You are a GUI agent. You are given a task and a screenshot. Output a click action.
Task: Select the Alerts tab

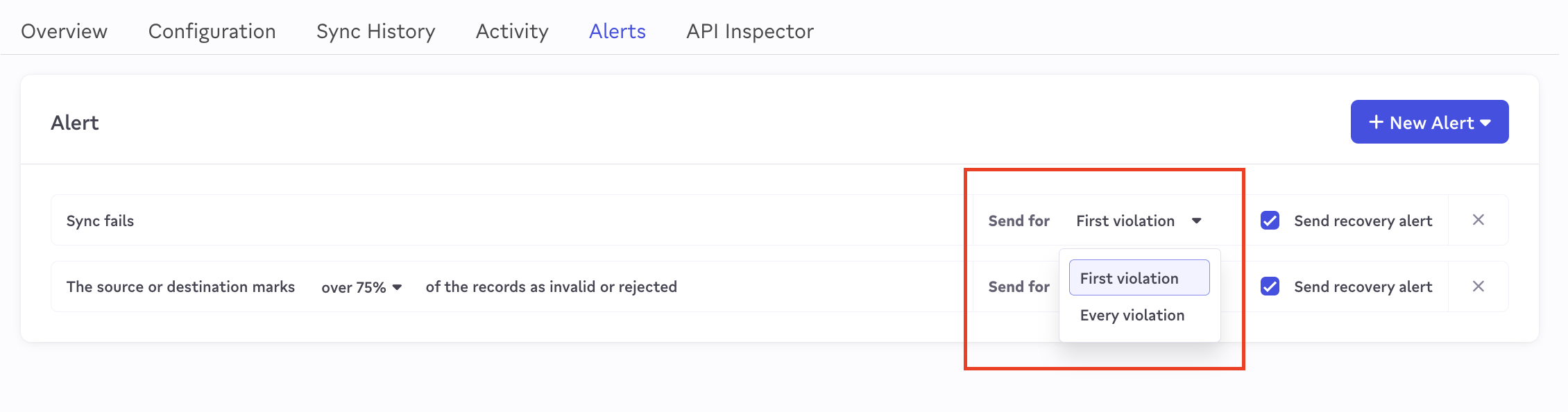tap(617, 31)
